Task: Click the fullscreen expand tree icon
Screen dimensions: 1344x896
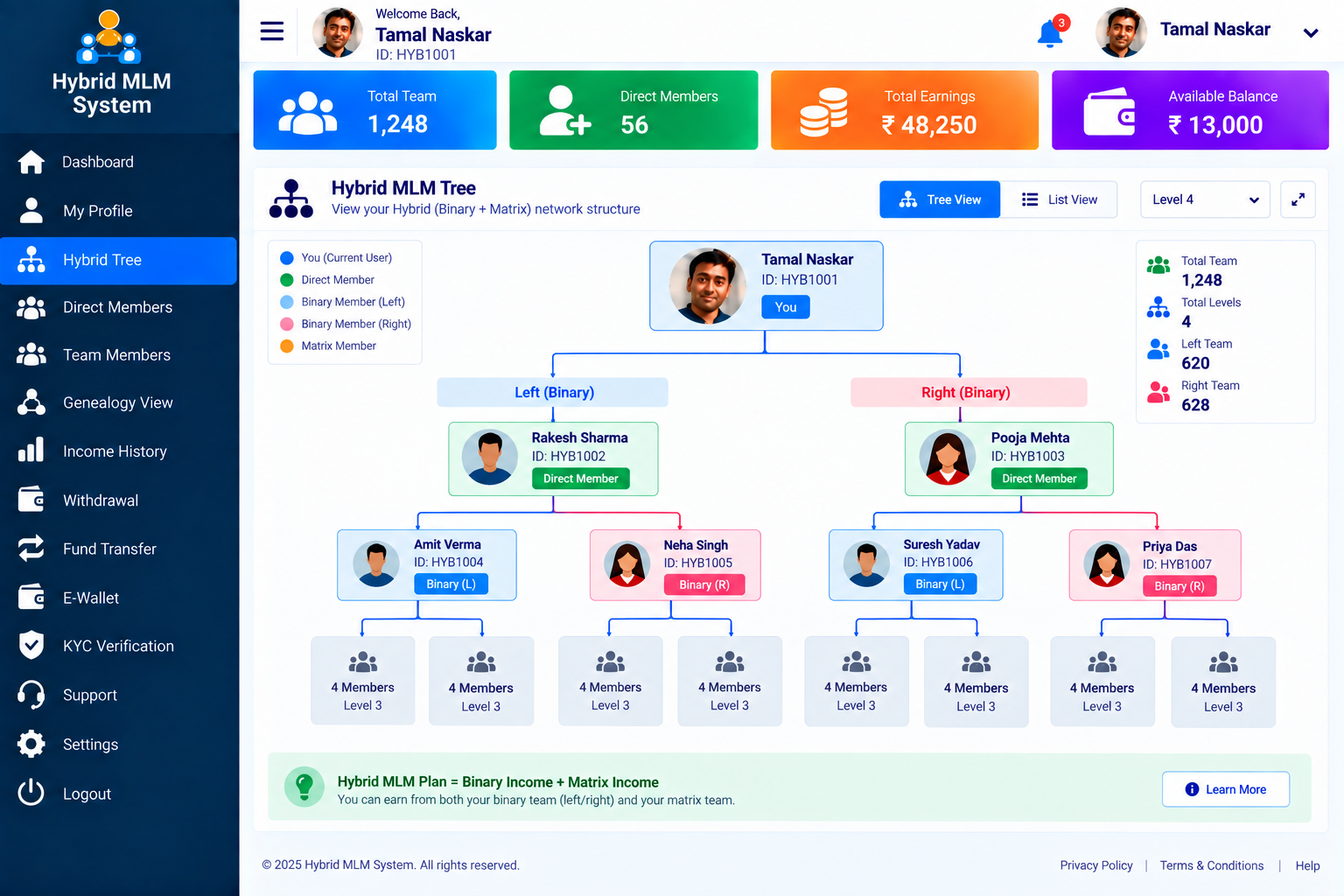Action: 1298,199
